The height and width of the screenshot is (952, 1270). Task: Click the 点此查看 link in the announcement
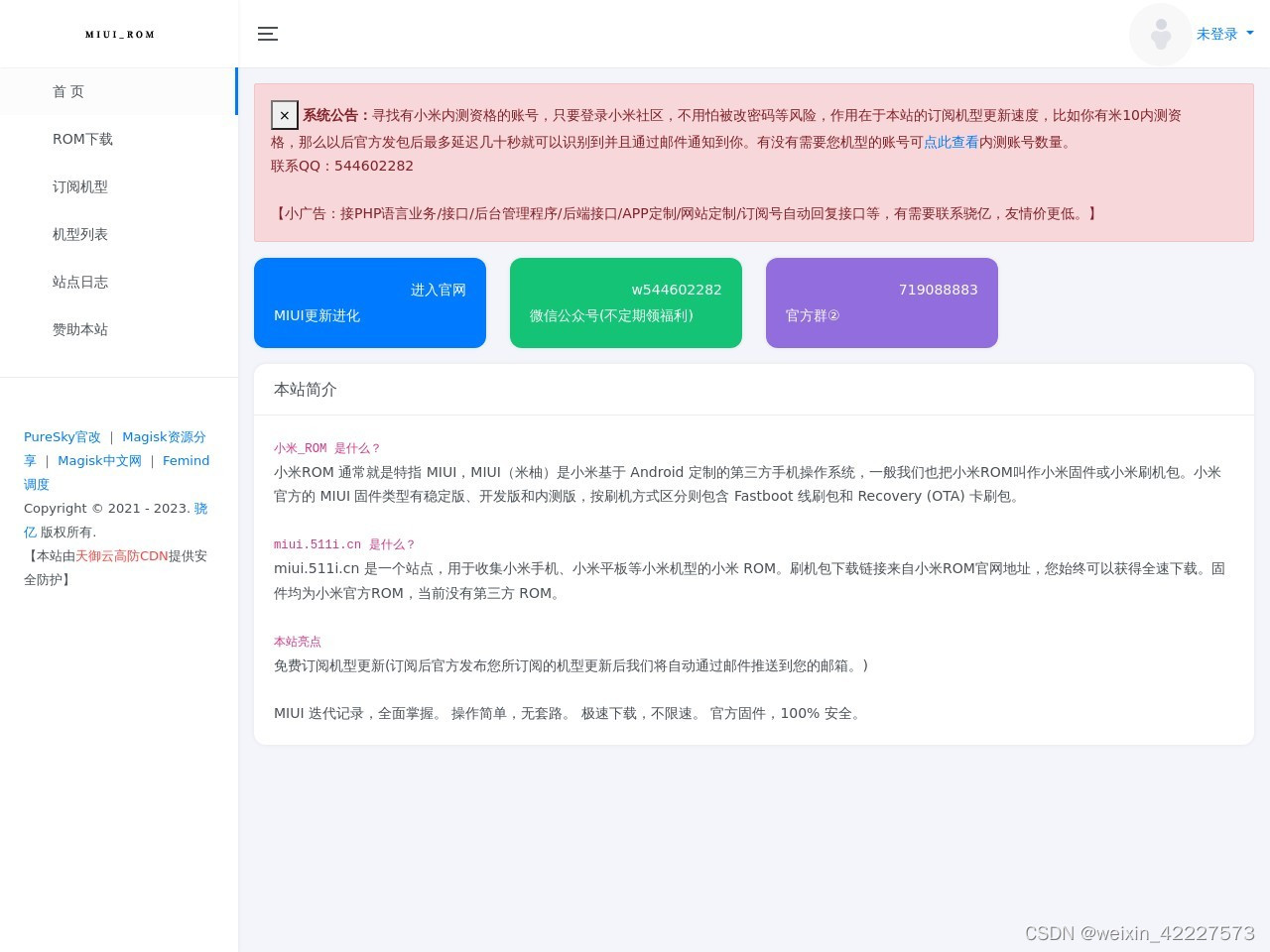951,142
